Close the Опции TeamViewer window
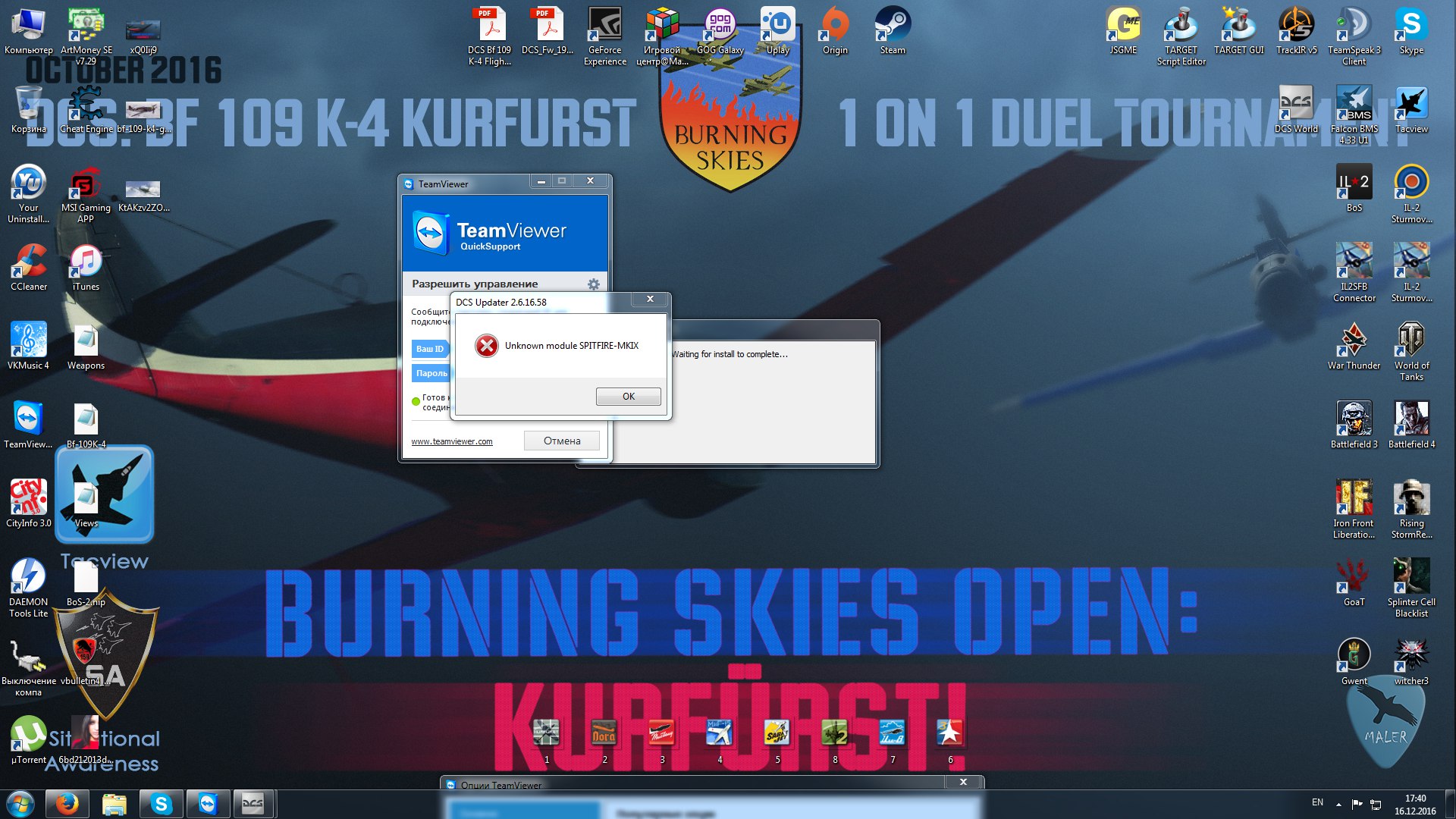1456x819 pixels. click(963, 782)
